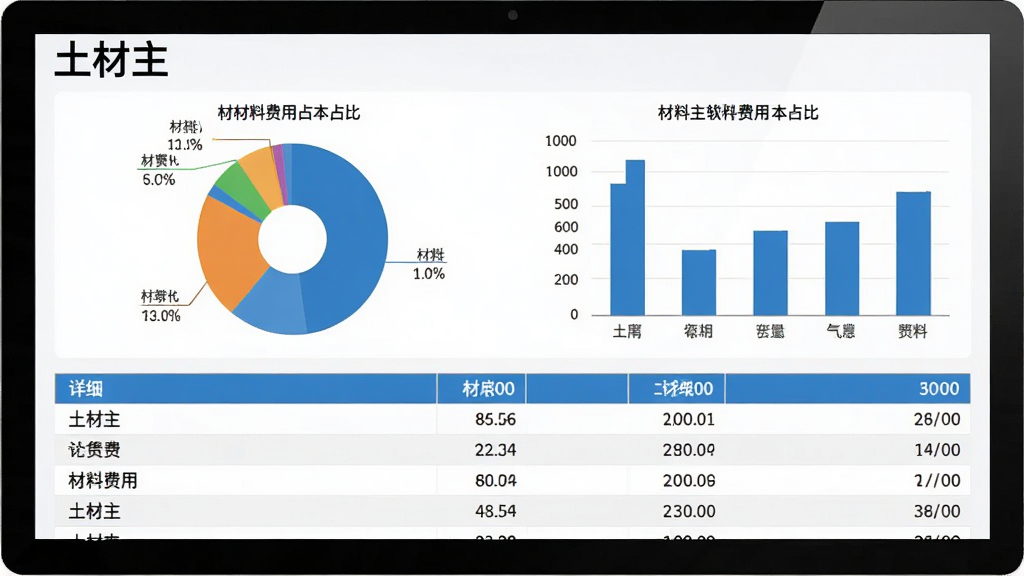Select the 土材主 row containing 85.56
This screenshot has height=576, width=1024.
pyautogui.click(x=513, y=419)
